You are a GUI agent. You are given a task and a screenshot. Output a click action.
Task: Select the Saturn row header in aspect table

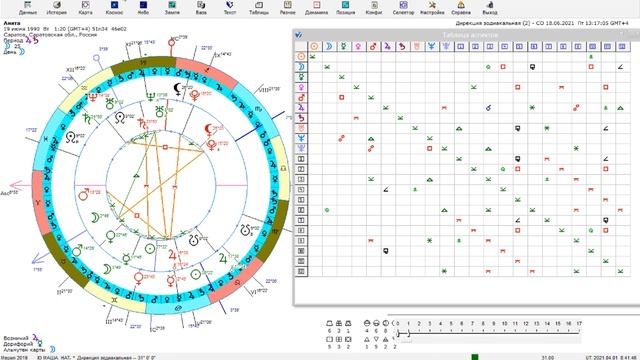tap(301, 118)
